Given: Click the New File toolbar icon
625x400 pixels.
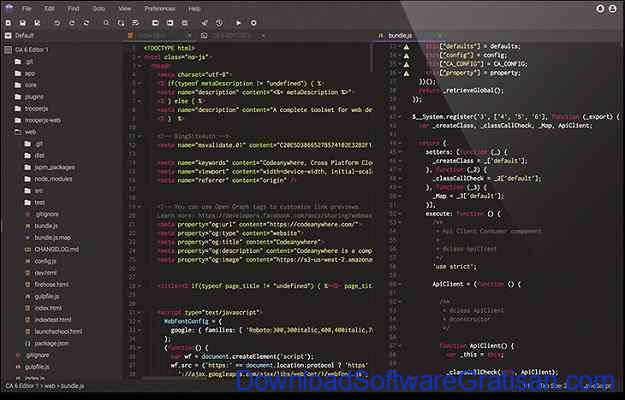Looking at the screenshot, I should pos(8,23).
